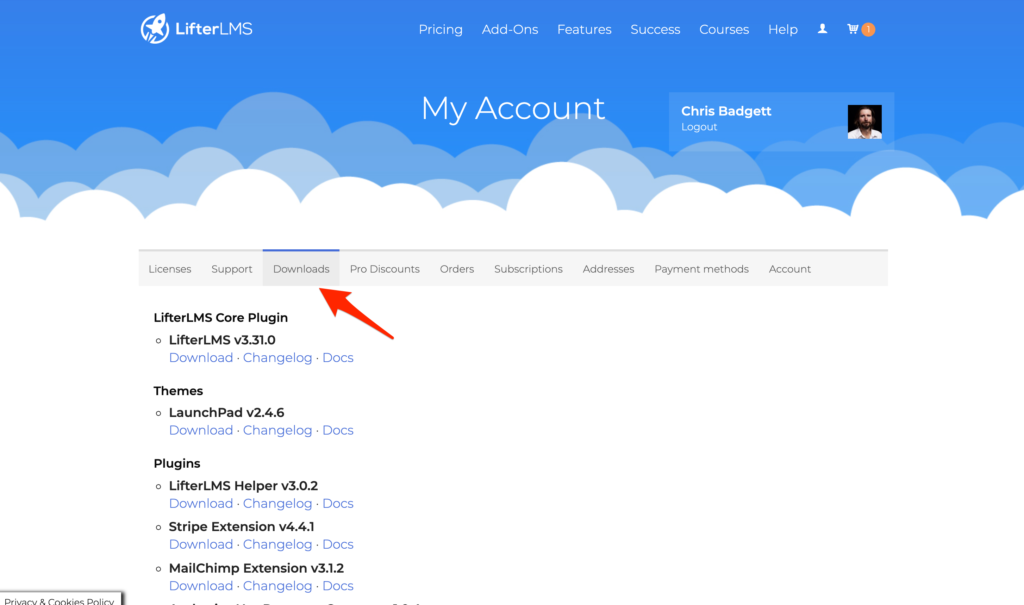Click the orange cart count badge
The height and width of the screenshot is (605, 1024).
point(868,29)
